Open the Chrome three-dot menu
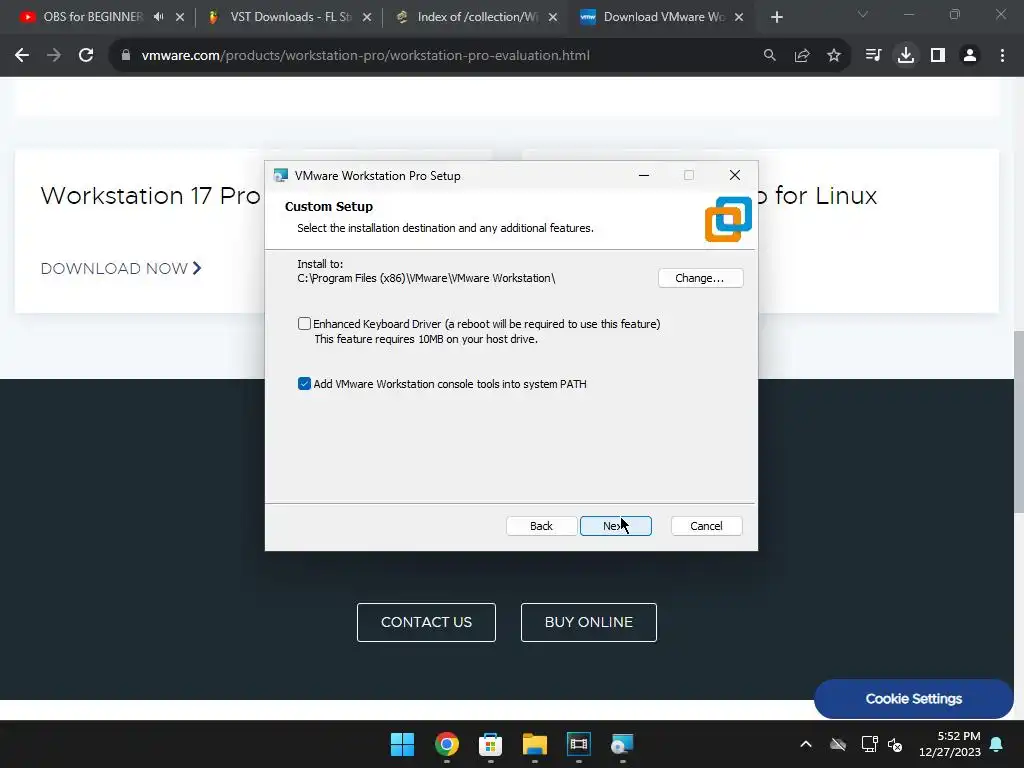Viewport: 1024px width, 768px height. (1002, 56)
